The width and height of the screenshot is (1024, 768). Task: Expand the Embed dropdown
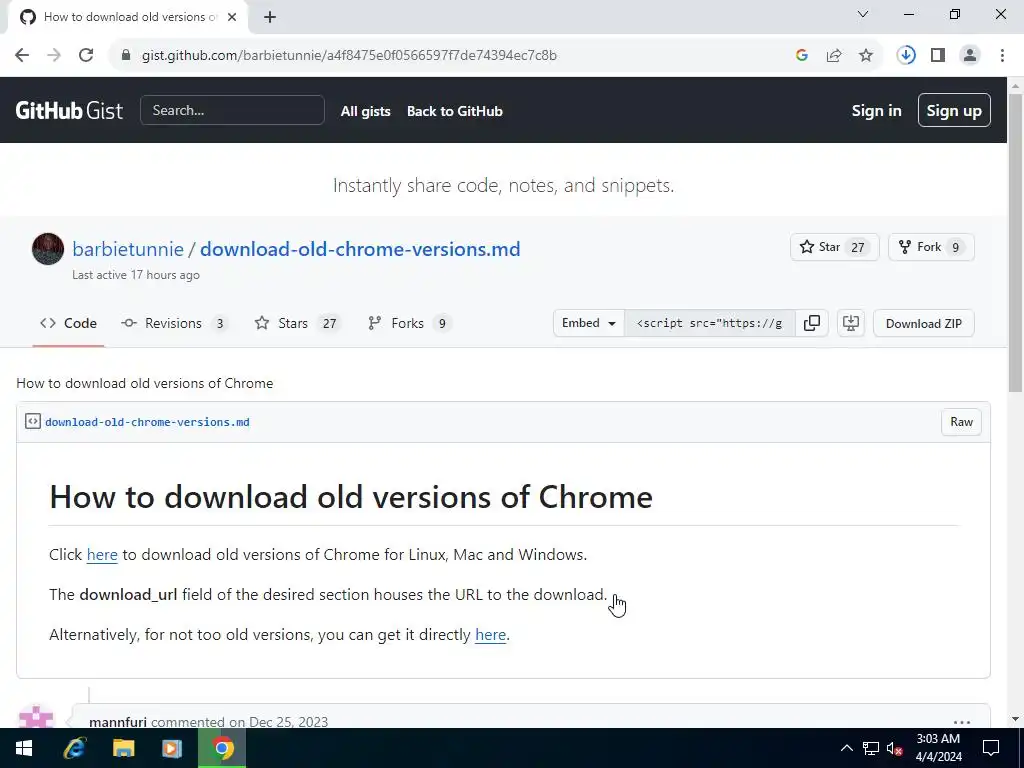(x=588, y=323)
